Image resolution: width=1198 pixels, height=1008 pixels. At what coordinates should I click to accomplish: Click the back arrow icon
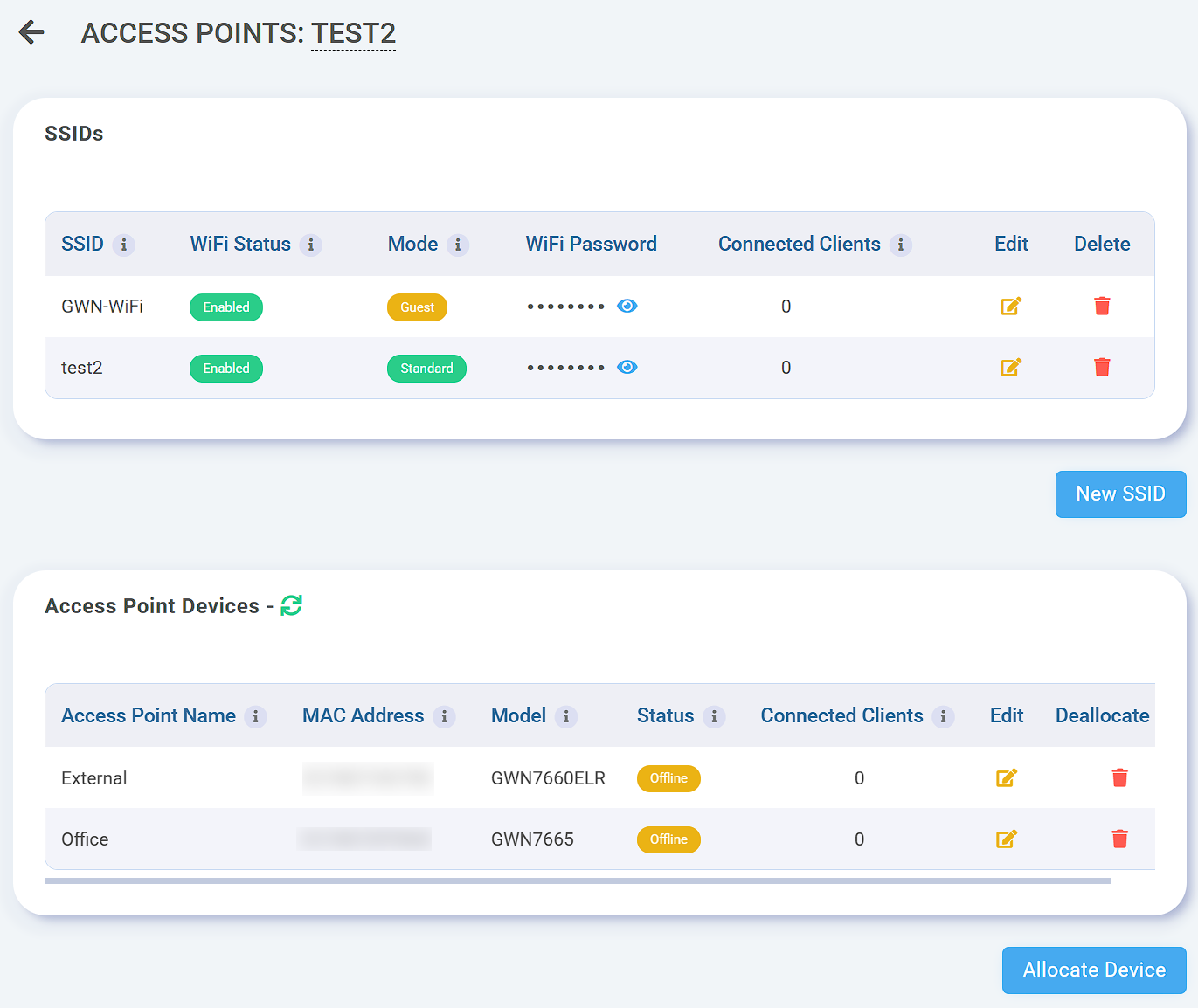[x=31, y=32]
